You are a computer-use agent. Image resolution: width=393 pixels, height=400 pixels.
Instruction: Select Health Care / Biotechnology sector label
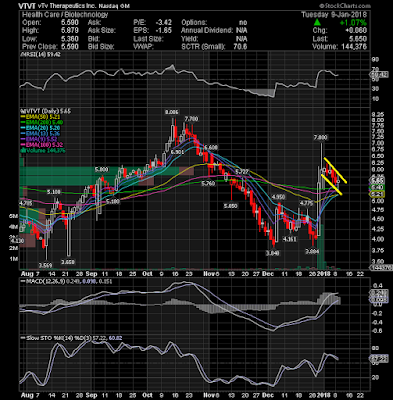click(65, 15)
